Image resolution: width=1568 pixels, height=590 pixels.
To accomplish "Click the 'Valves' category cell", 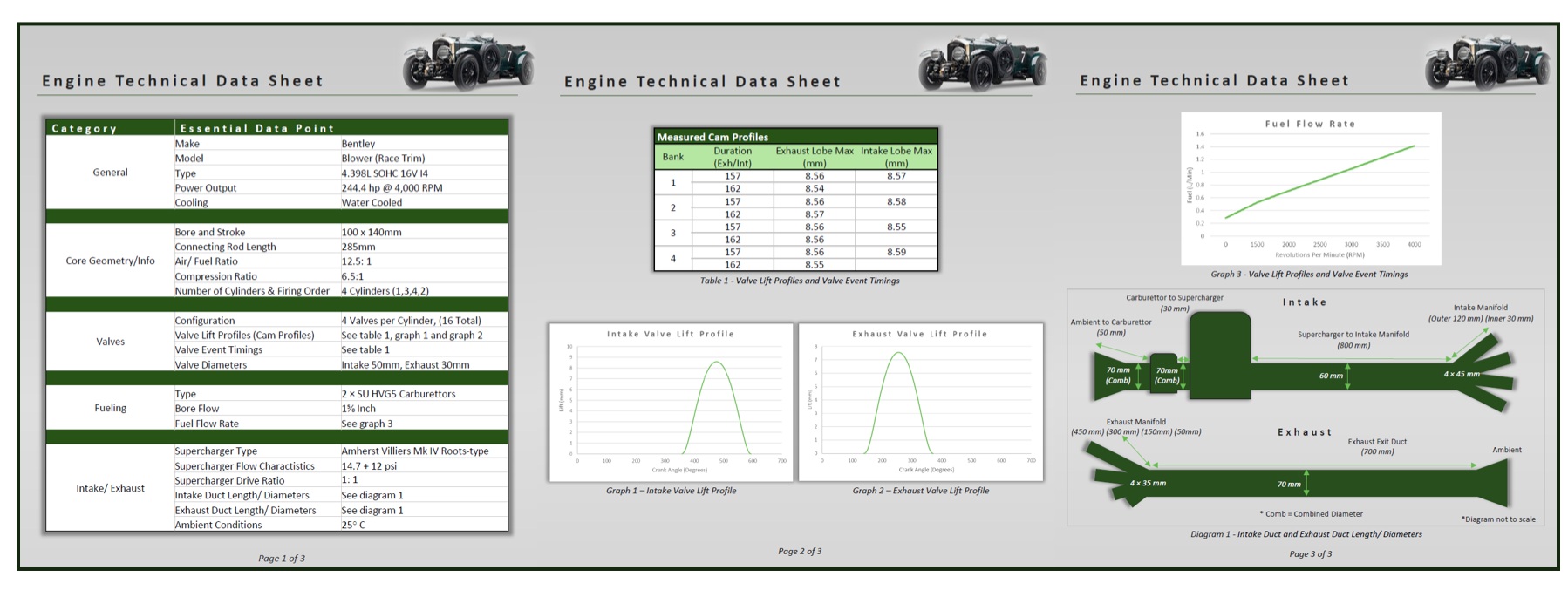I will 110,342.
